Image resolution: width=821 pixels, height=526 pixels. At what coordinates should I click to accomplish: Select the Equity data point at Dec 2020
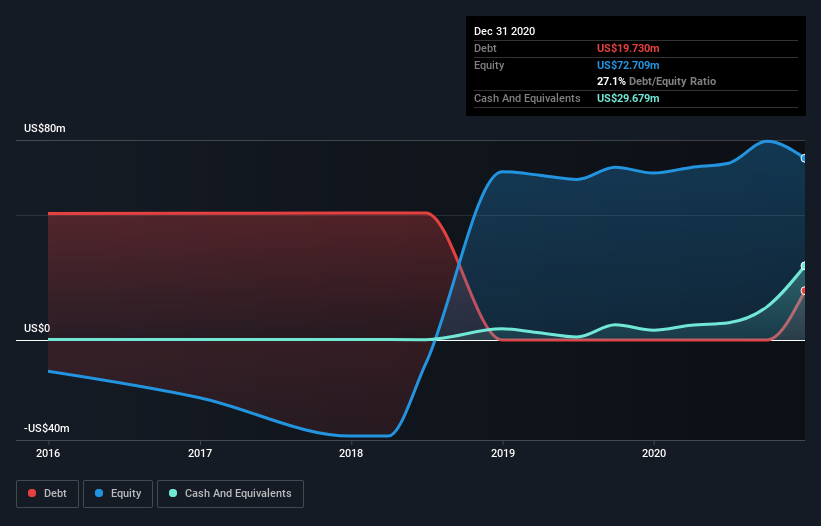(804, 158)
